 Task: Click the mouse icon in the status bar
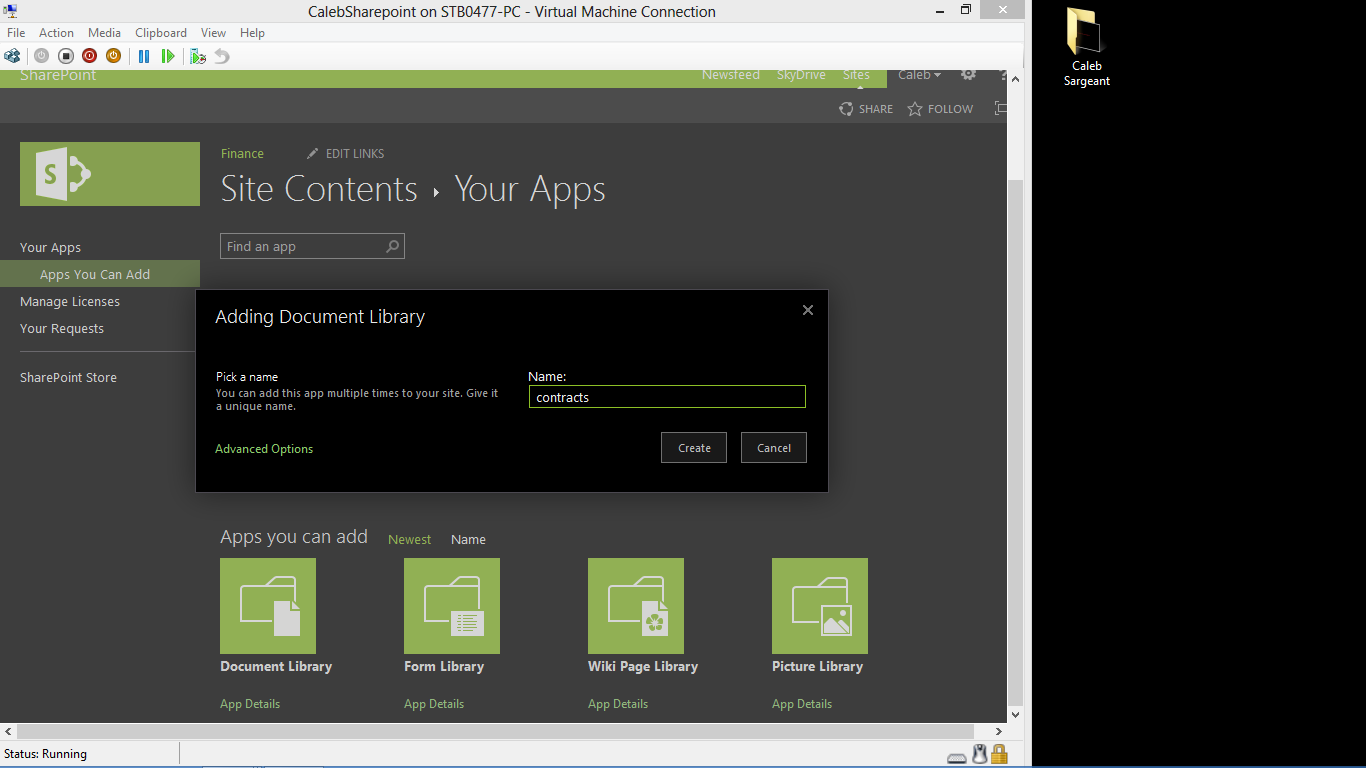(x=980, y=755)
